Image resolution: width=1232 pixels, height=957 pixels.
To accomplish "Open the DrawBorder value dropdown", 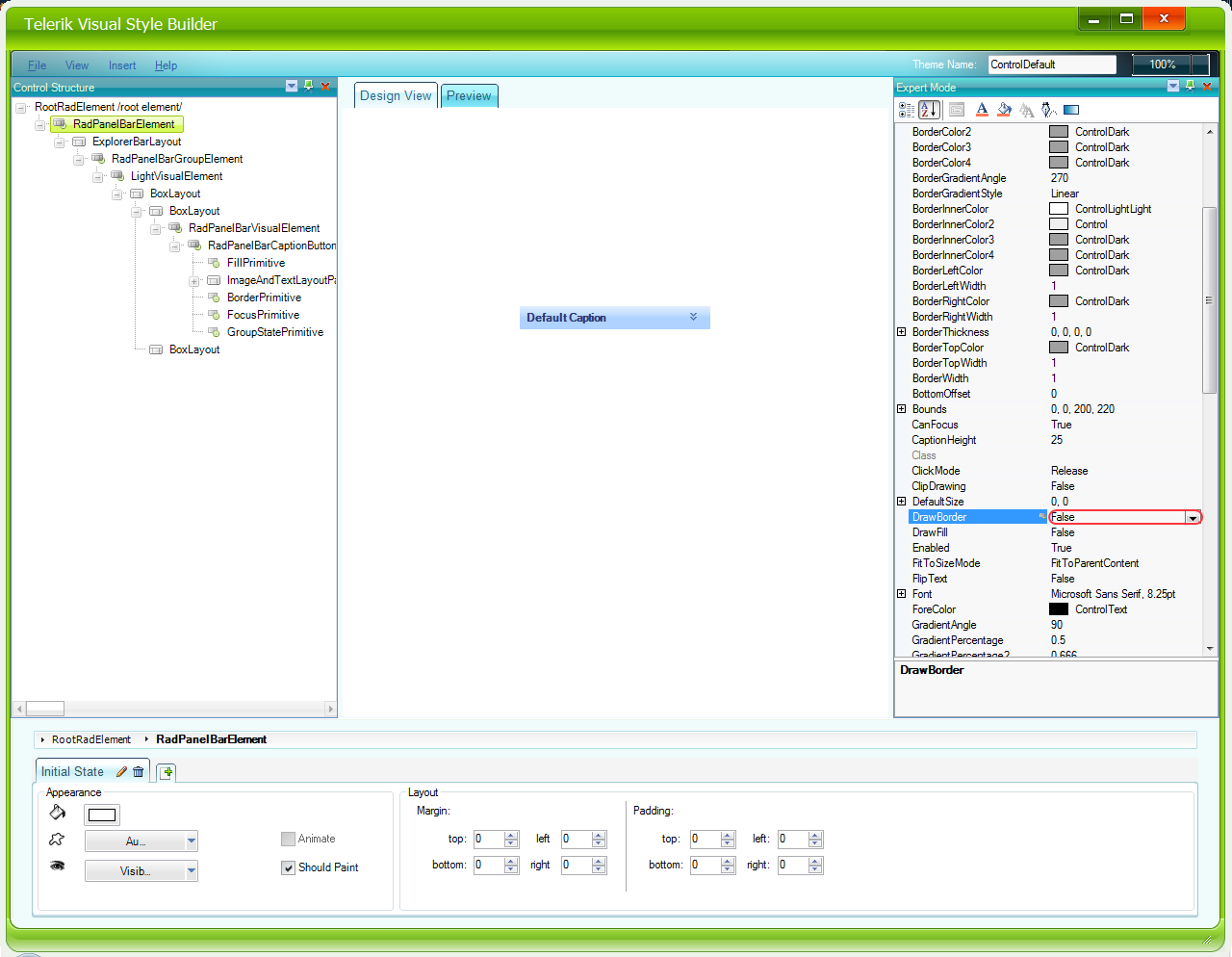I will point(1193,518).
